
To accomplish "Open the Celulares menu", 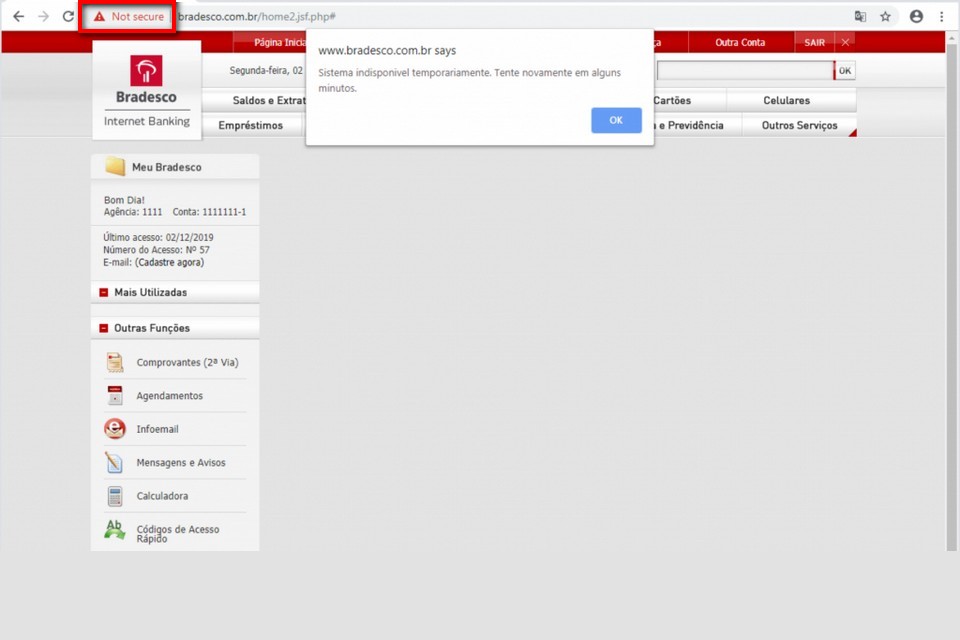I will [787, 100].
